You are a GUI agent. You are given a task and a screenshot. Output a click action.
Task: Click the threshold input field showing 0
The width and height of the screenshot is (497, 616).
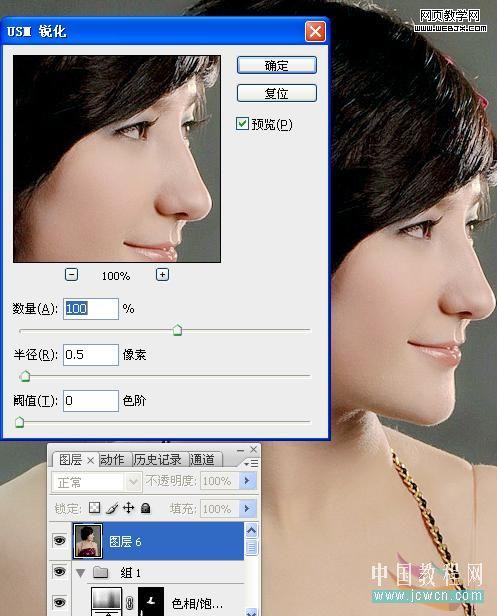pos(91,401)
